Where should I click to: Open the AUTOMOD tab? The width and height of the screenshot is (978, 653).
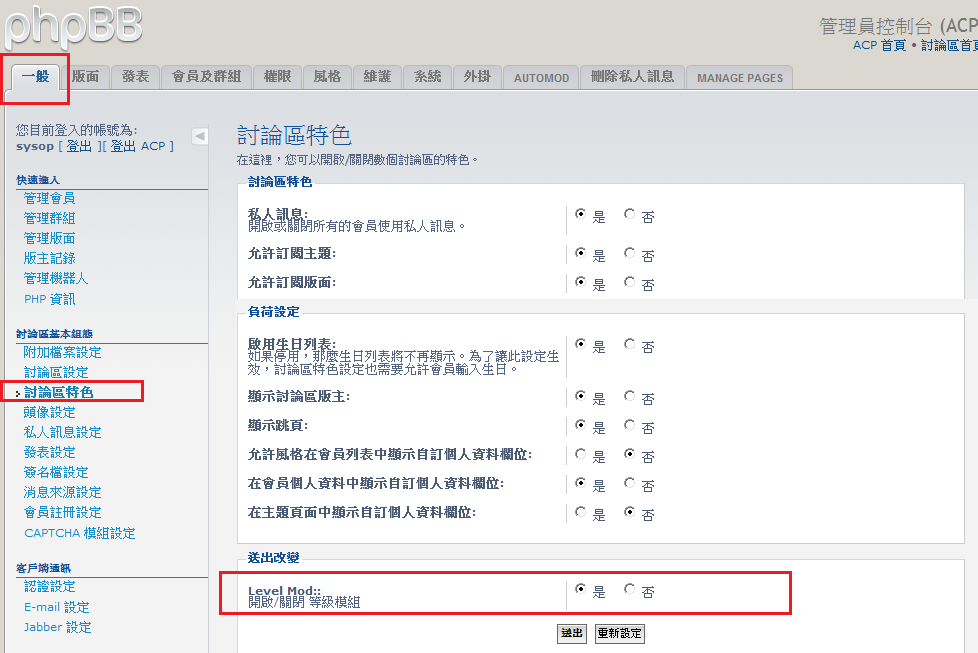tap(541, 78)
